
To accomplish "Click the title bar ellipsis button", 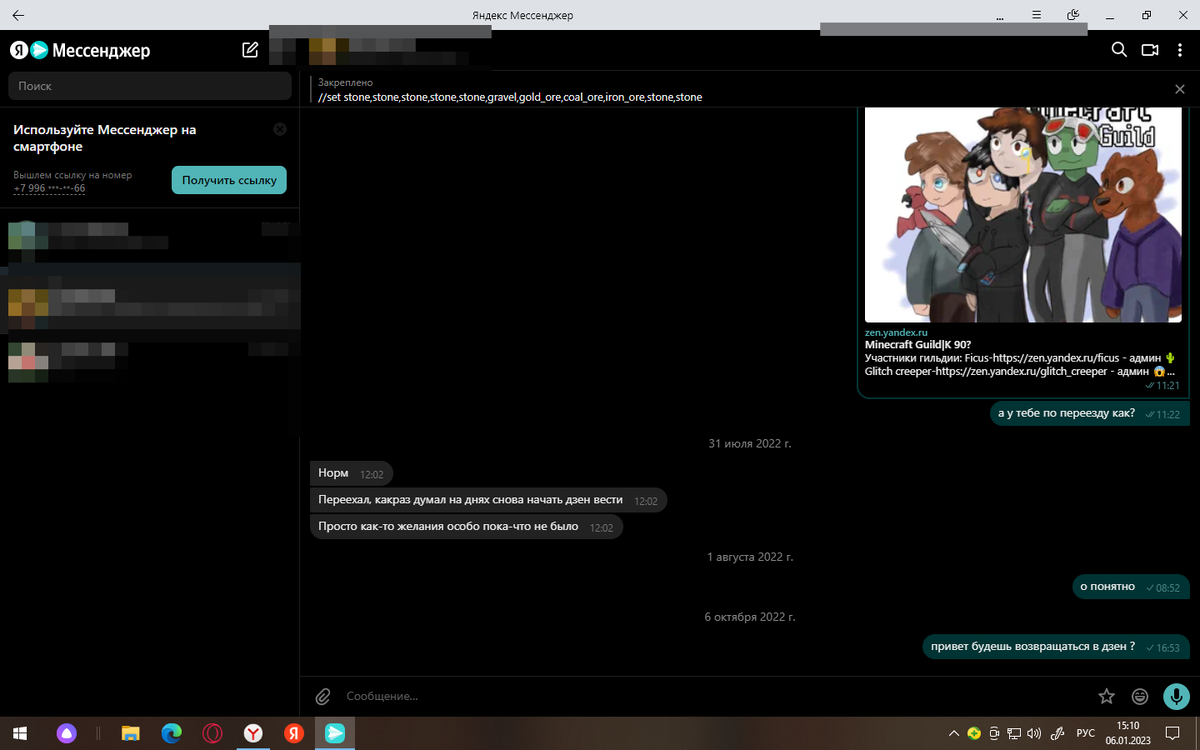I will click(x=1000, y=15).
